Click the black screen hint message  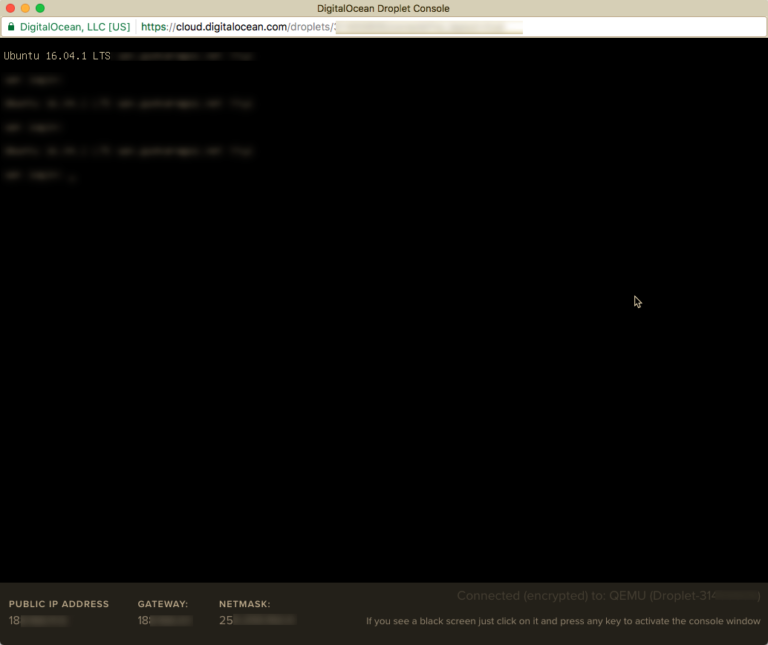[563, 621]
